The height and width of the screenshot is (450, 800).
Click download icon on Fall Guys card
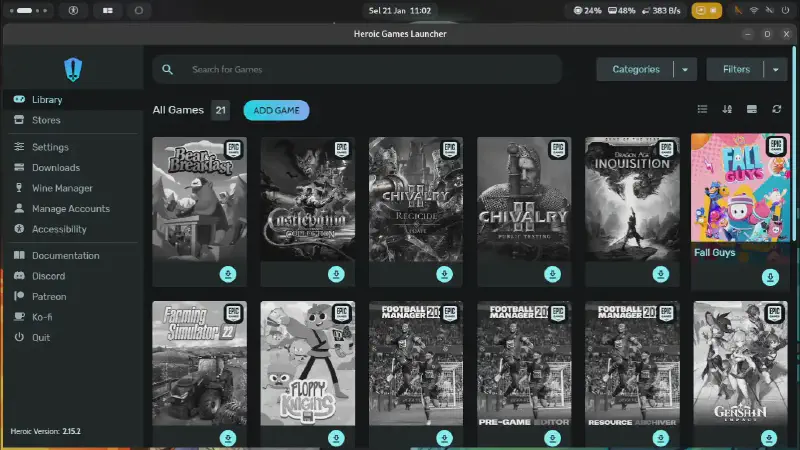[769, 277]
